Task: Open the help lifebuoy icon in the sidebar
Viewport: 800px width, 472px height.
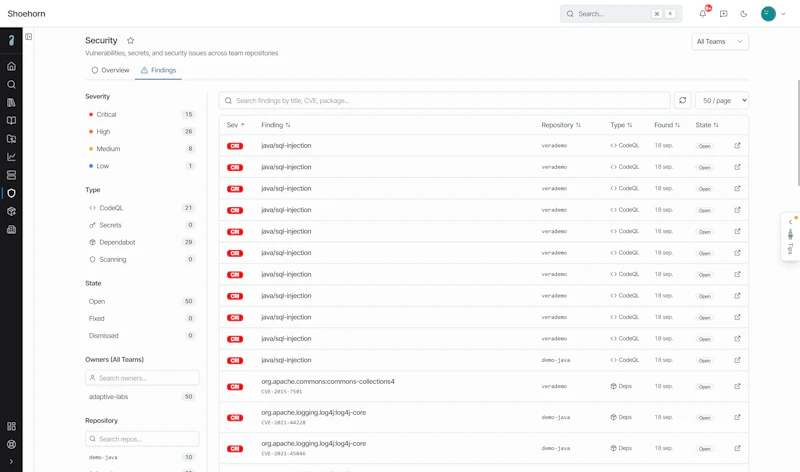Action: click(11, 444)
